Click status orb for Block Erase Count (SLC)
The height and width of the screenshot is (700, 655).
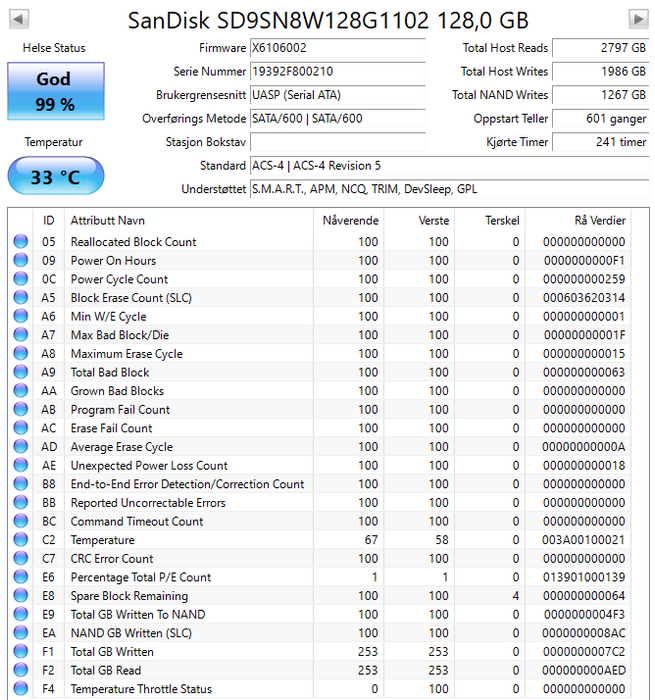(21, 297)
